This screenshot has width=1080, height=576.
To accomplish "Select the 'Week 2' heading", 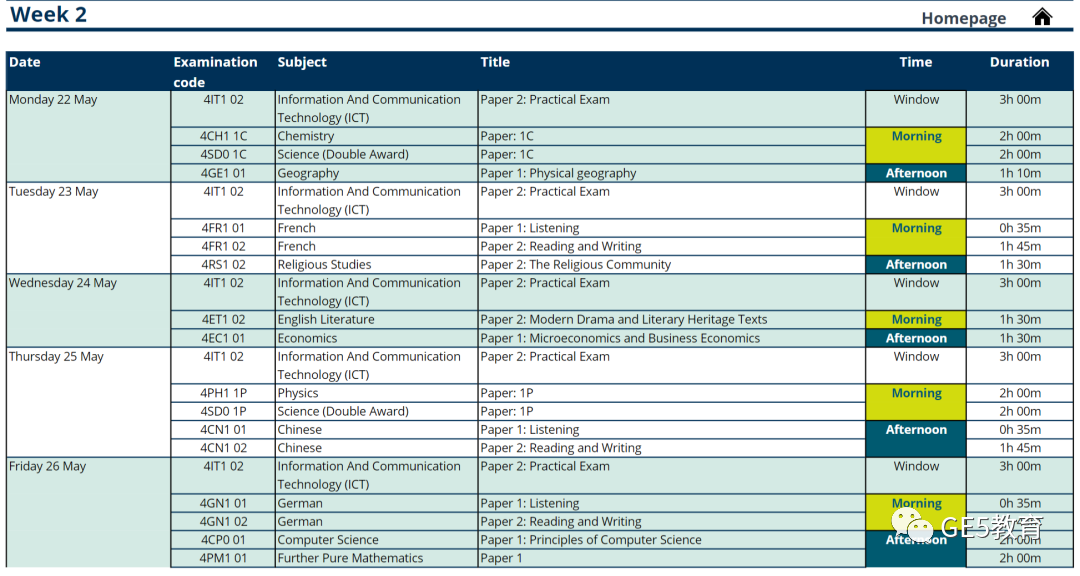I will pos(48,14).
